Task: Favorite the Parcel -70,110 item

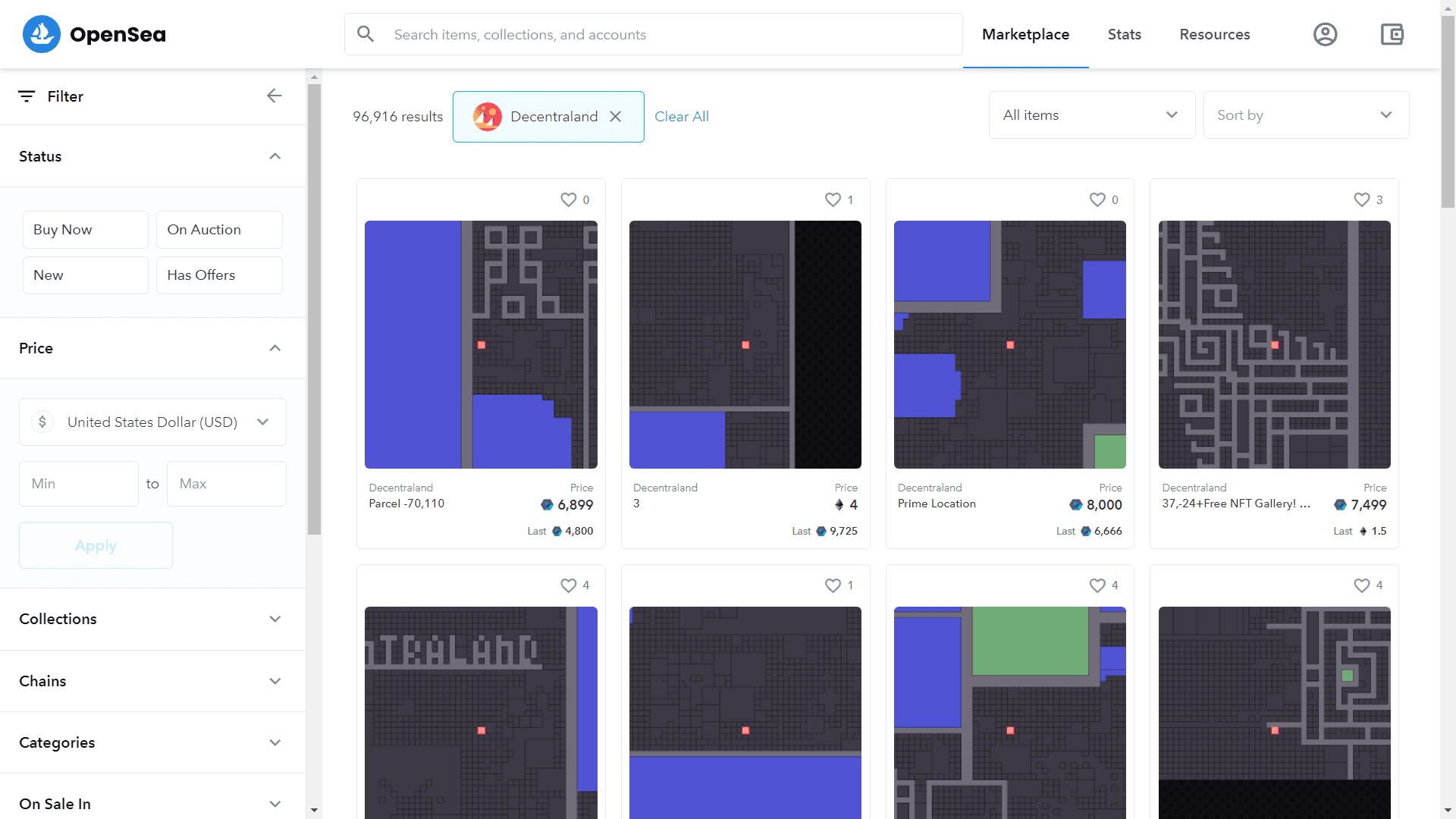Action: 568,199
